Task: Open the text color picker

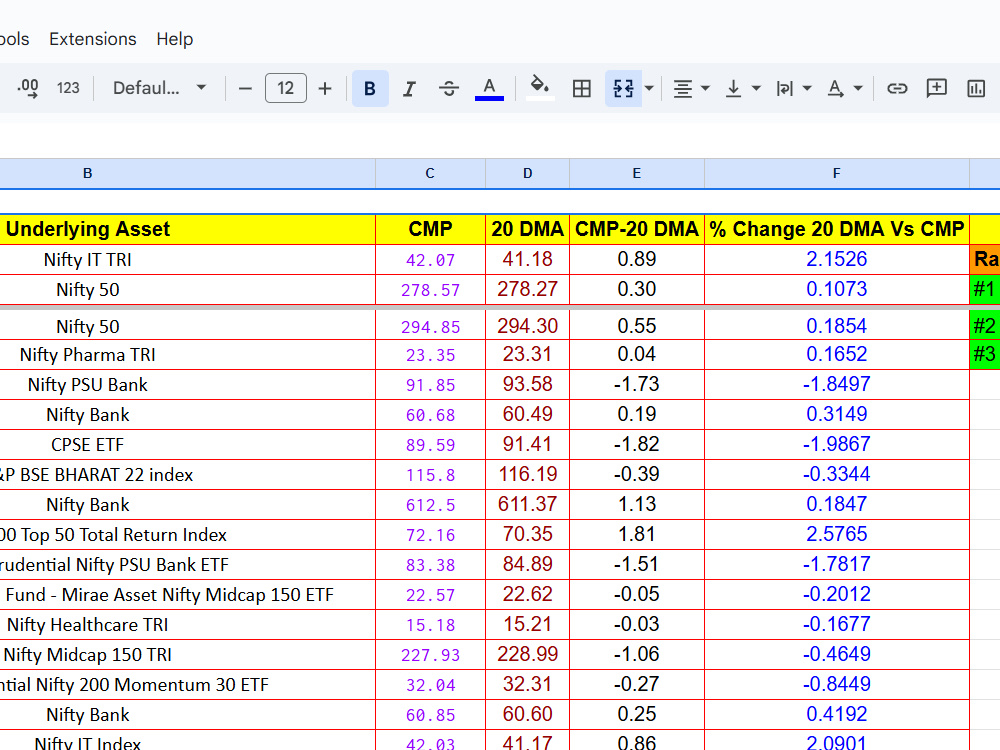Action: pyautogui.click(x=489, y=89)
